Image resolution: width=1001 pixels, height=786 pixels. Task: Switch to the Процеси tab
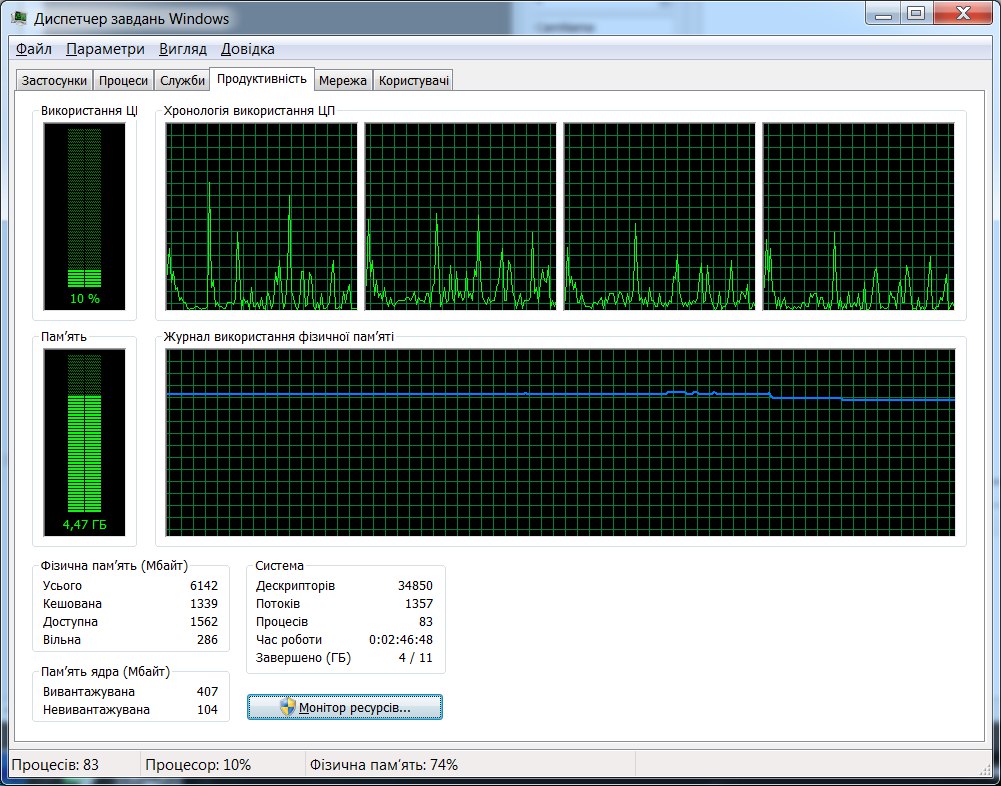click(123, 80)
